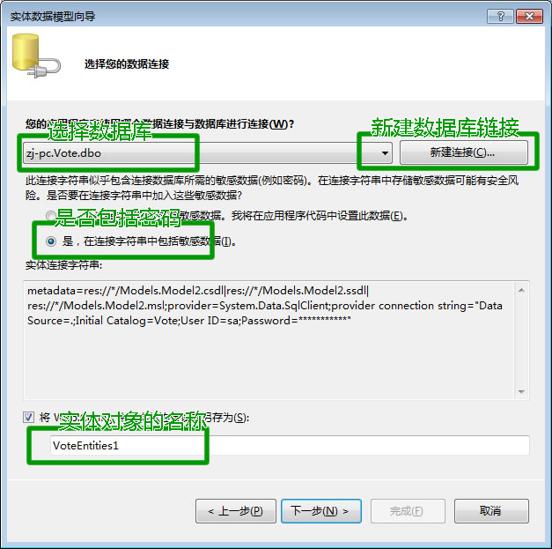Go back with the 上一步(P) button
552x549 pixels.
(x=236, y=511)
